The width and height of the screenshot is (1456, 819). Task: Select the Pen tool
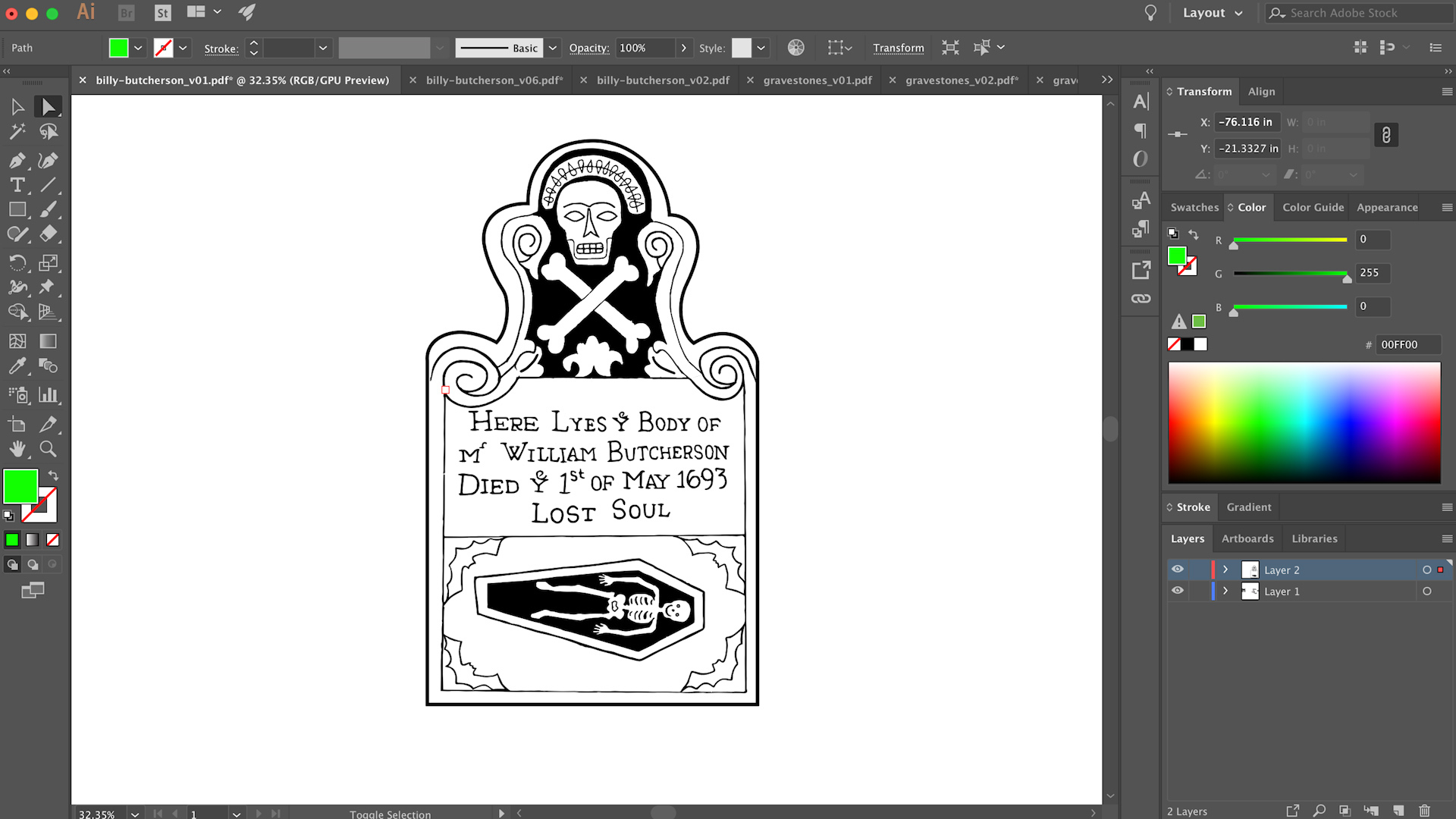(18, 160)
